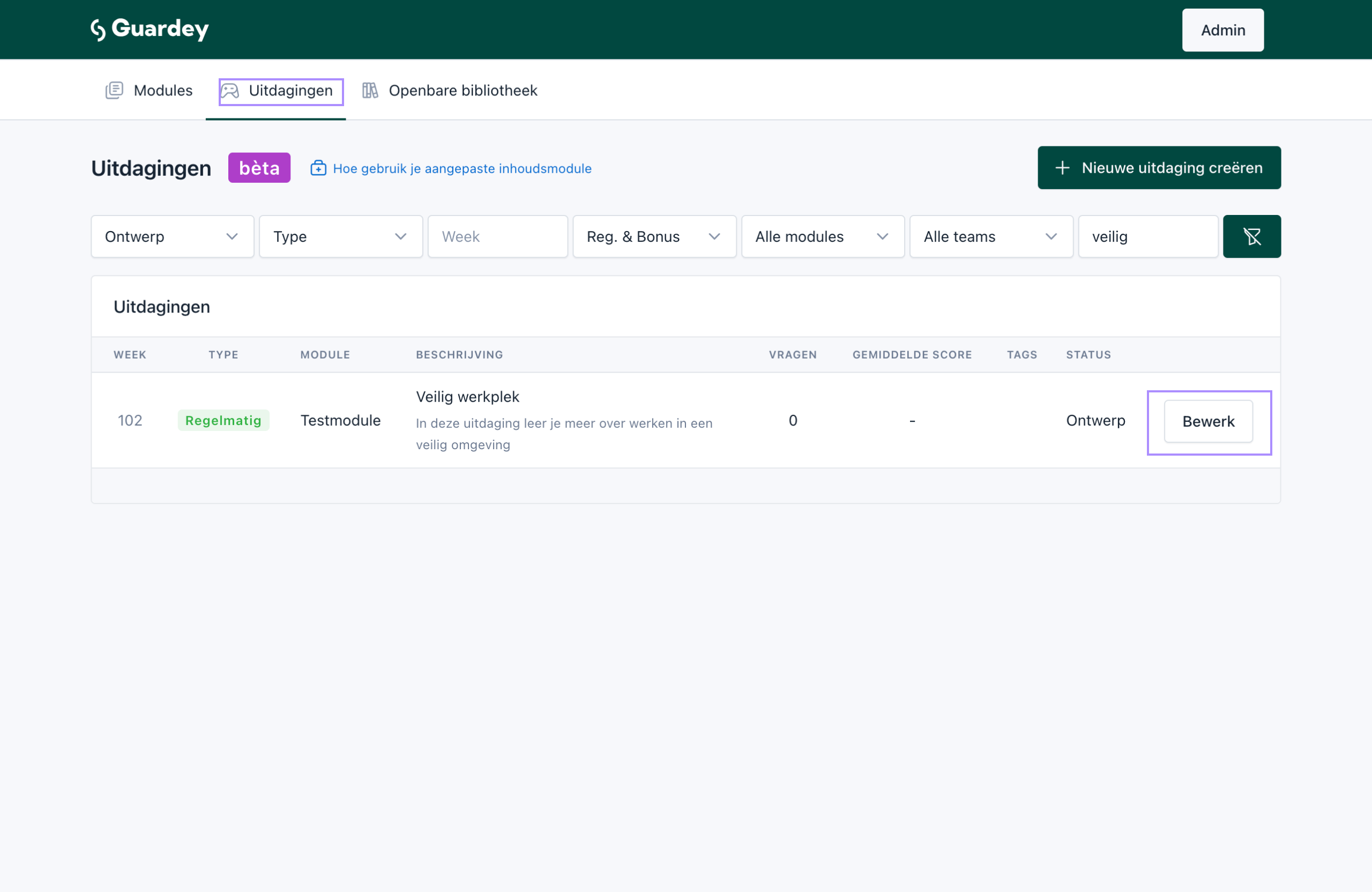Click the Modules tab icon

pos(114,91)
